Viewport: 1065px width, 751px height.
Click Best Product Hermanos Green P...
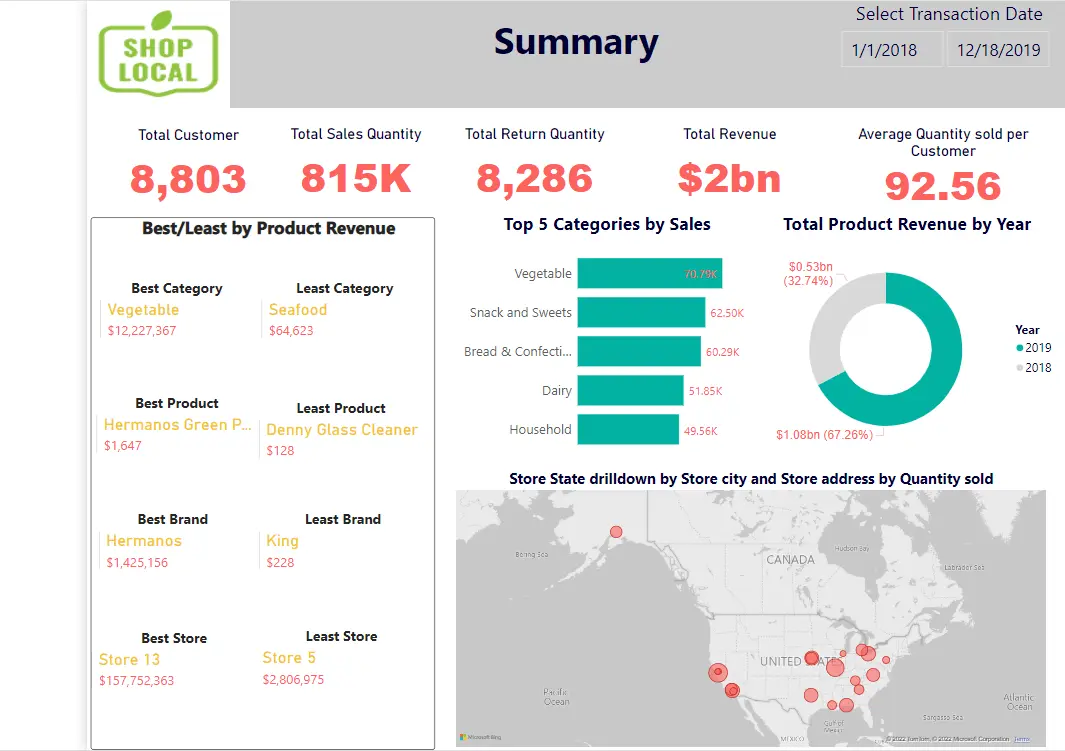177,425
